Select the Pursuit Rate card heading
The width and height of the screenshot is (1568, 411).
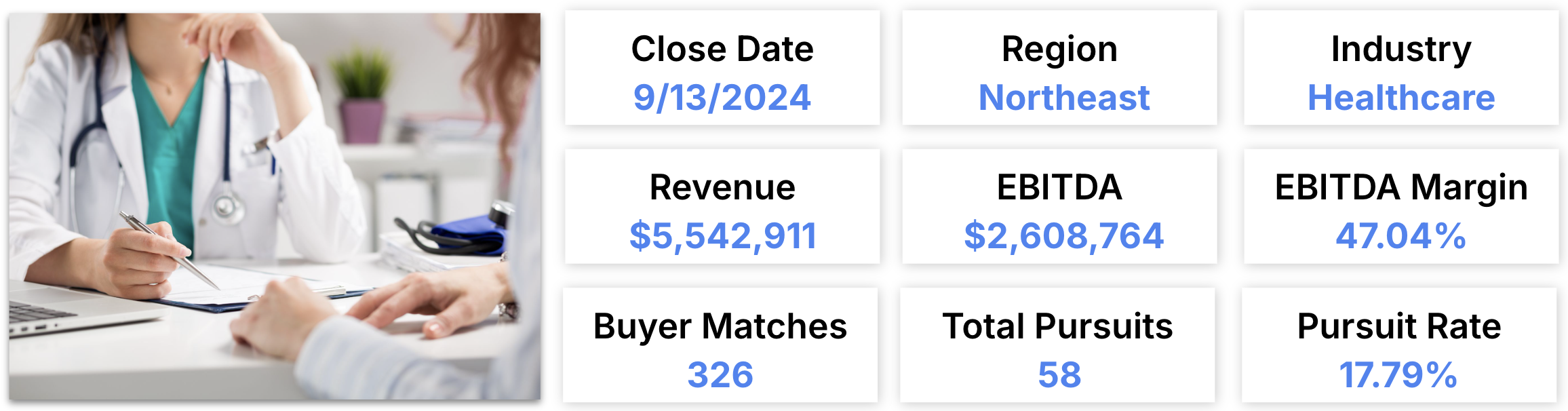click(1399, 326)
